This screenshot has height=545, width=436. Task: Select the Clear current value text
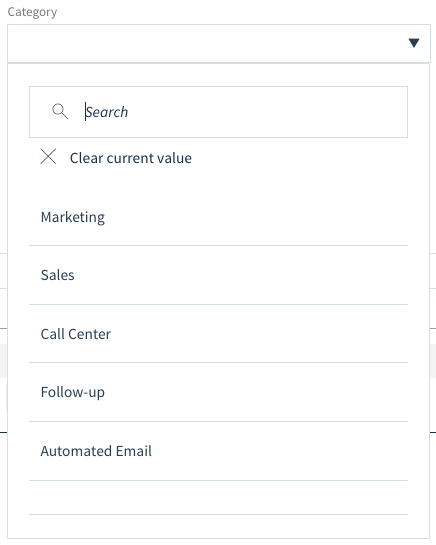131,158
